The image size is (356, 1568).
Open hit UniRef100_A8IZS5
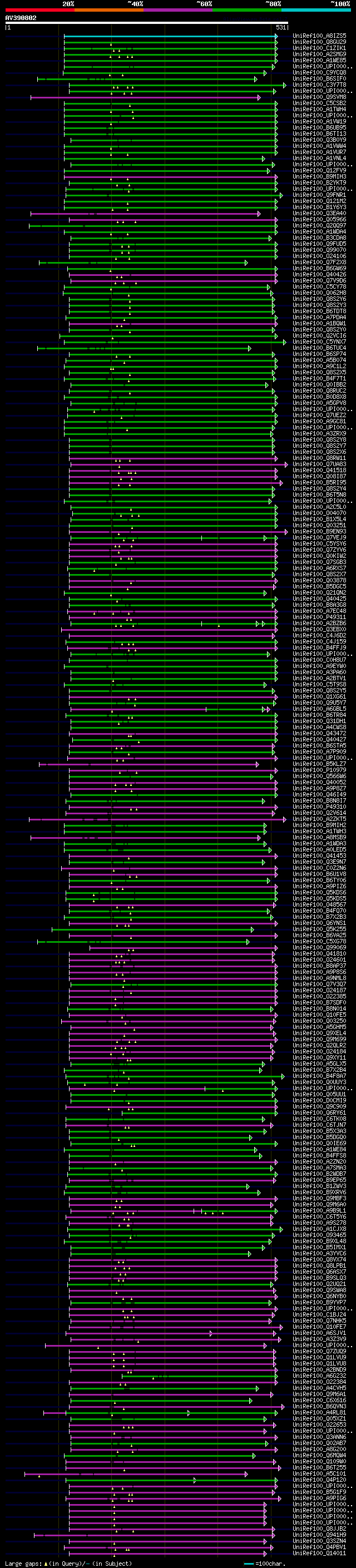(319, 36)
